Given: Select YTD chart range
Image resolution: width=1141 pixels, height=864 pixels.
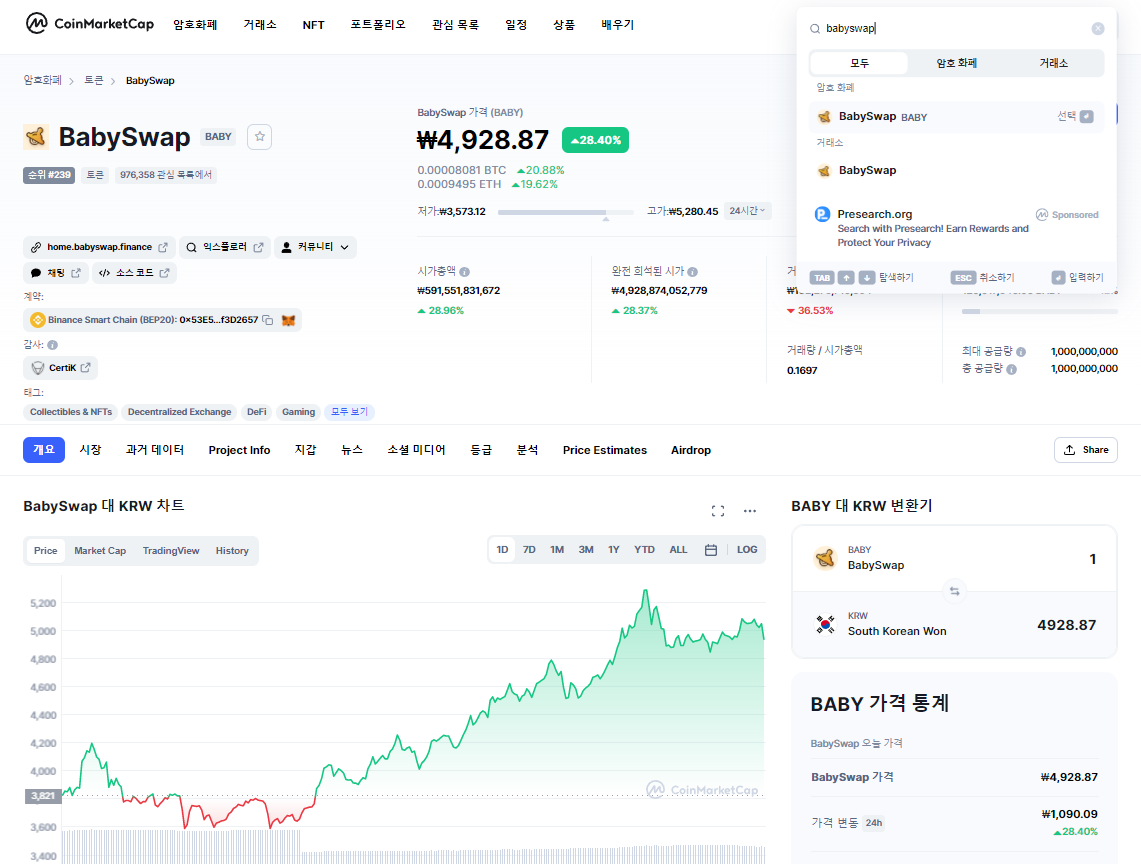Looking at the screenshot, I should pos(644,550).
